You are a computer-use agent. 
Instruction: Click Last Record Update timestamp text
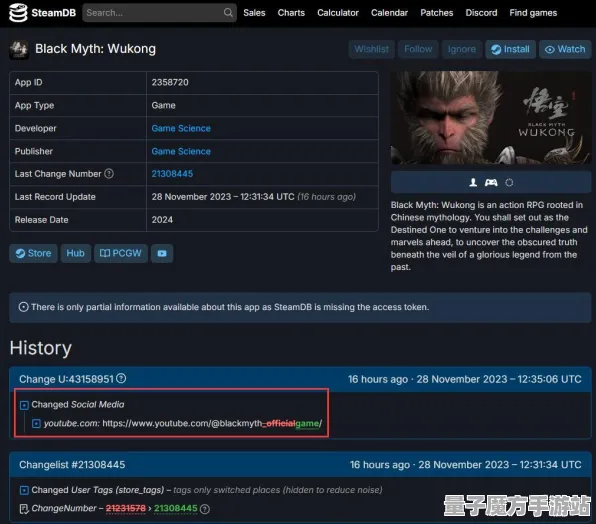click(223, 197)
